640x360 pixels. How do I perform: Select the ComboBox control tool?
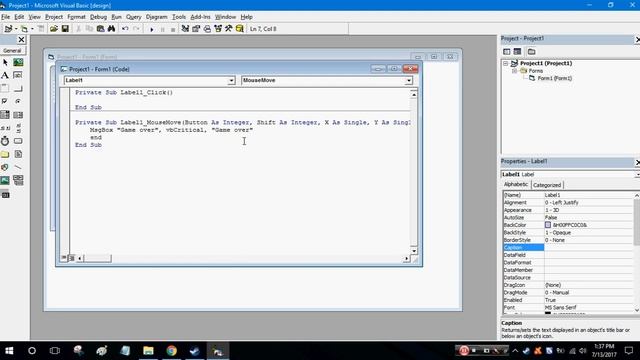5,115
